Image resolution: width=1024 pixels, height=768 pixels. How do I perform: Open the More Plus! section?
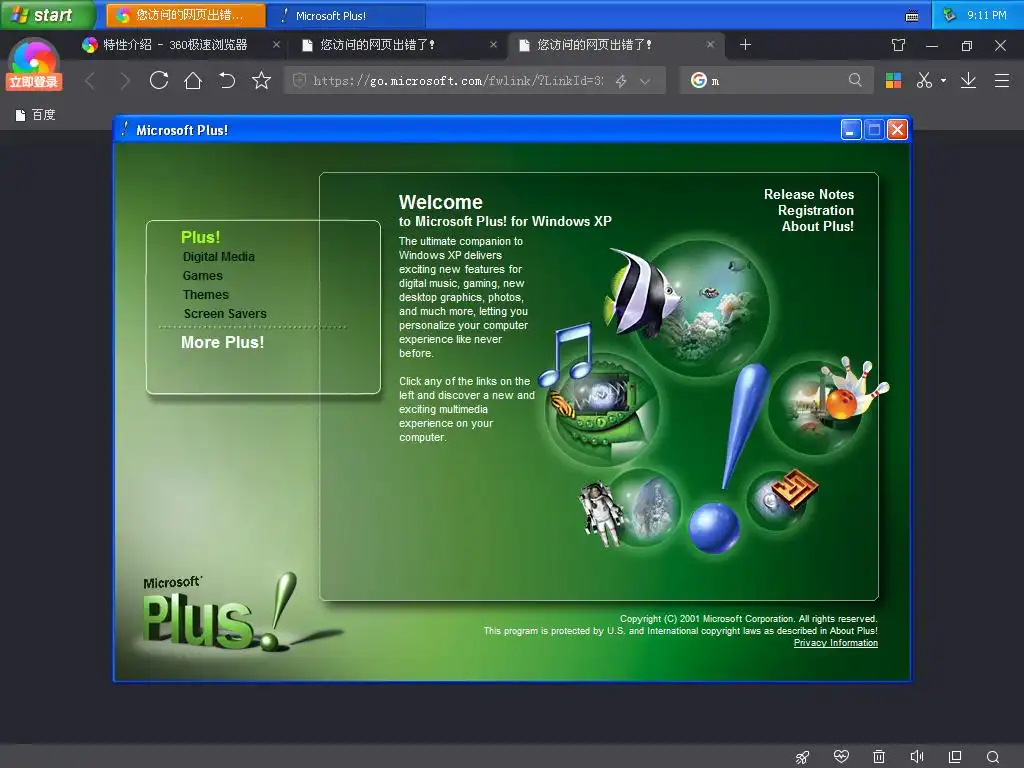pyautogui.click(x=223, y=342)
